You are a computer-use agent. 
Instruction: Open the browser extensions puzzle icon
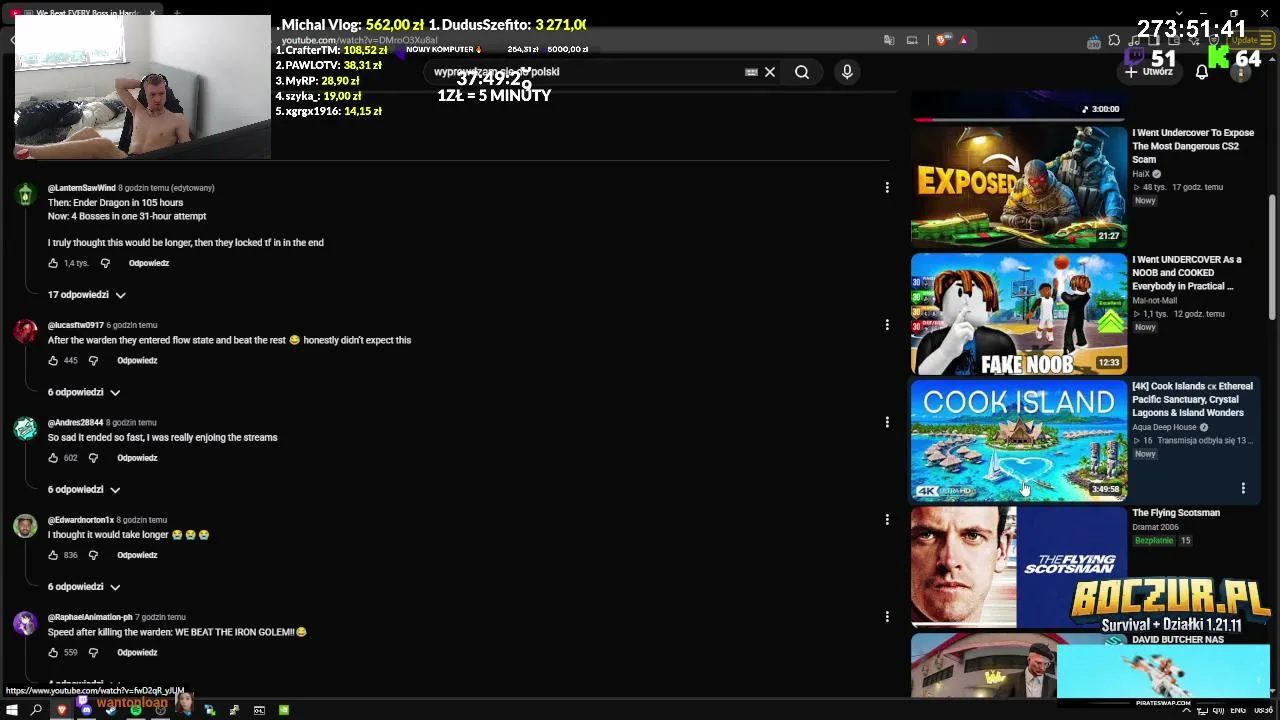[1114, 41]
